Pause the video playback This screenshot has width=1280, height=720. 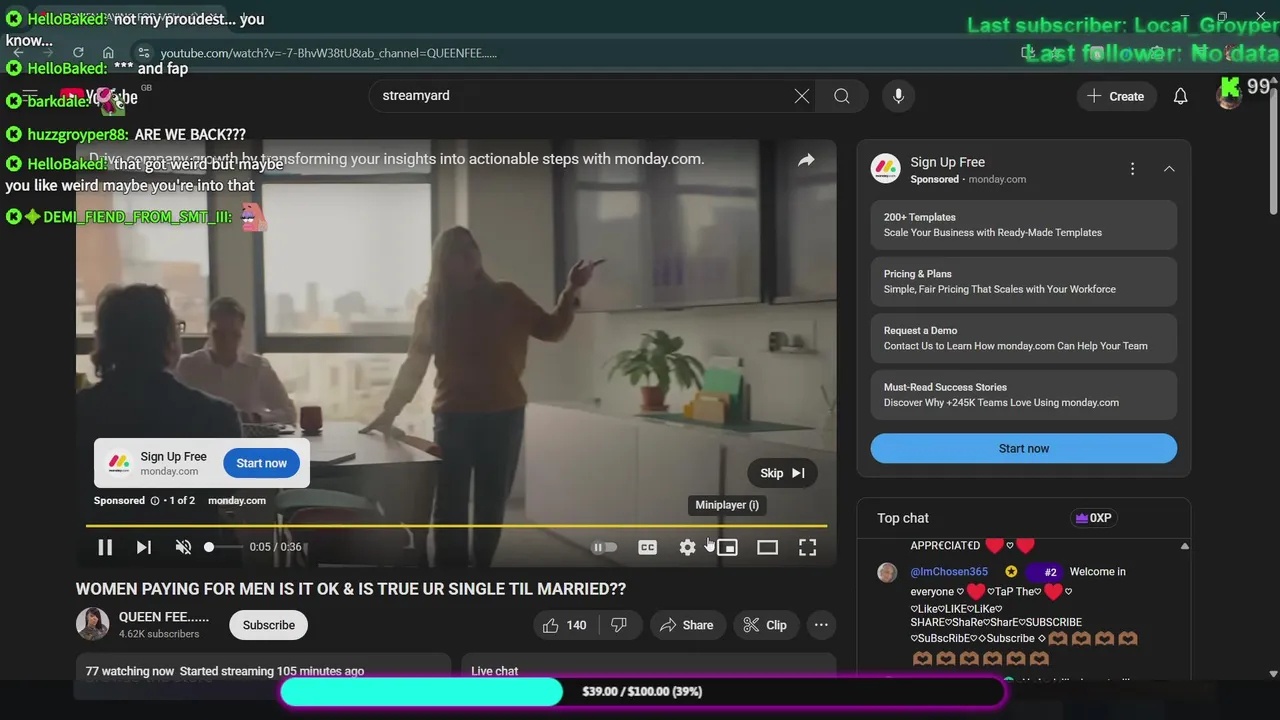105,547
